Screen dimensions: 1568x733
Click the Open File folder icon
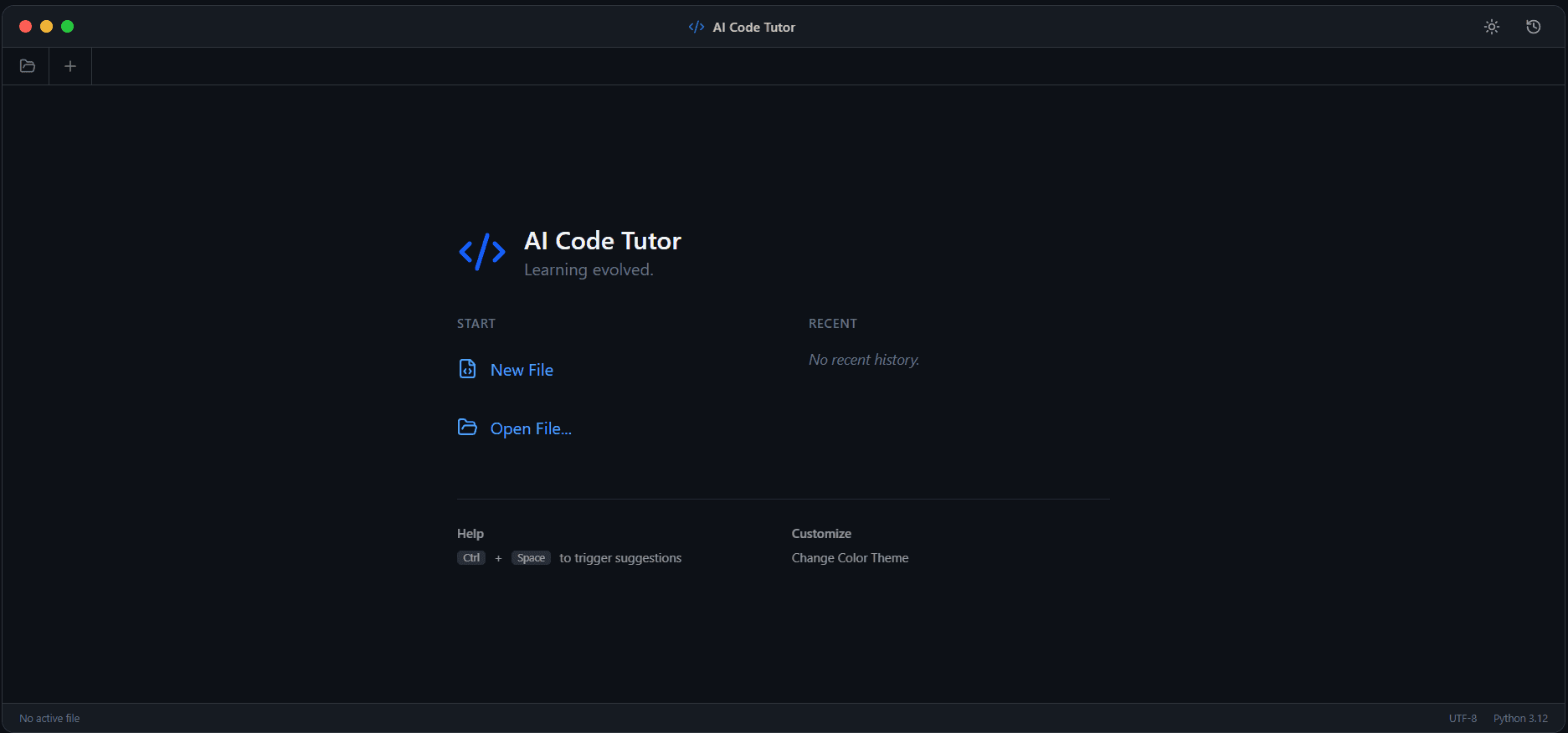click(x=467, y=428)
